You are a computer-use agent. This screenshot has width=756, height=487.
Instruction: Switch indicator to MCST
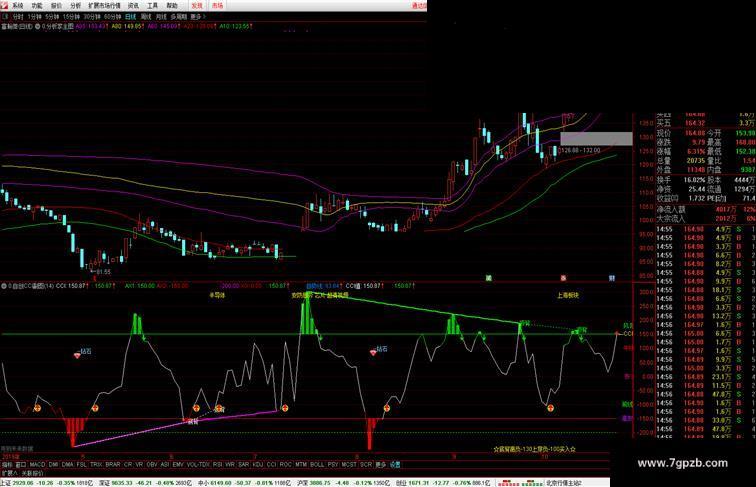[x=349, y=465]
